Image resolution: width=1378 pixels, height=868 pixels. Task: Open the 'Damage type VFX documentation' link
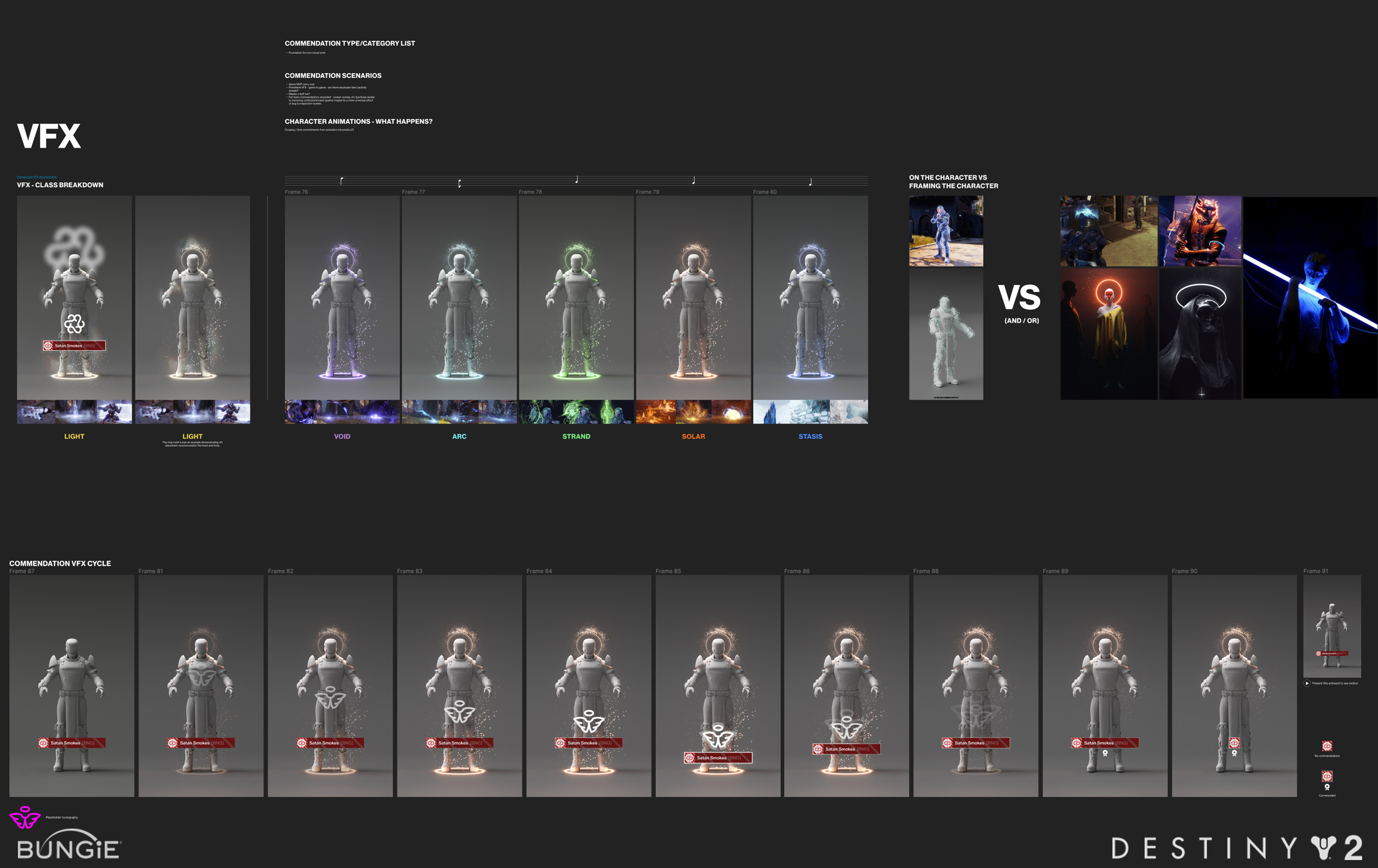37,177
